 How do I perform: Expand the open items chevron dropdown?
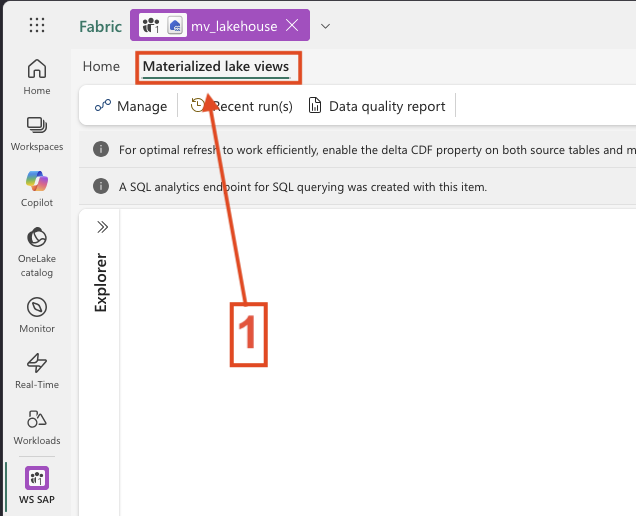point(325,25)
